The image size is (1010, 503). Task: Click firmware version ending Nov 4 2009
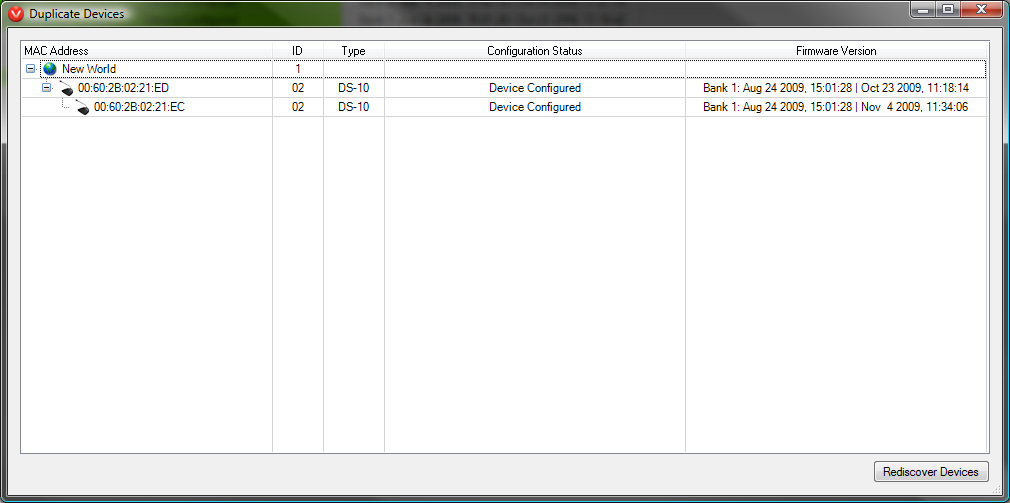coord(835,107)
